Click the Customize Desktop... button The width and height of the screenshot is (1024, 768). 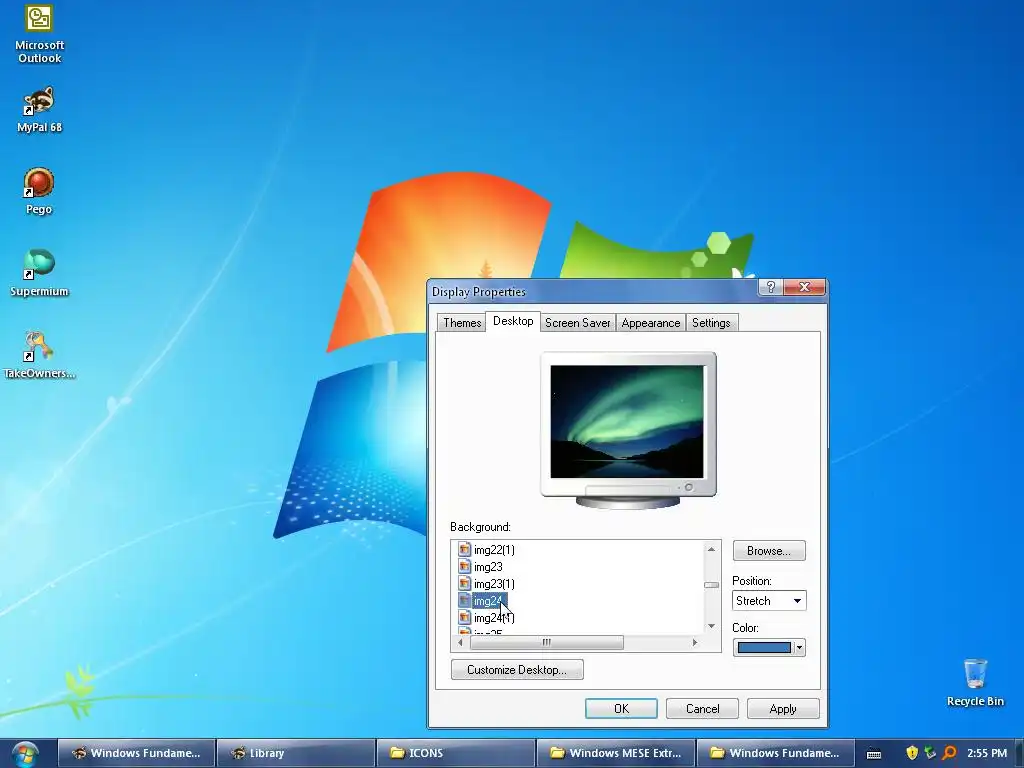[x=517, y=669]
